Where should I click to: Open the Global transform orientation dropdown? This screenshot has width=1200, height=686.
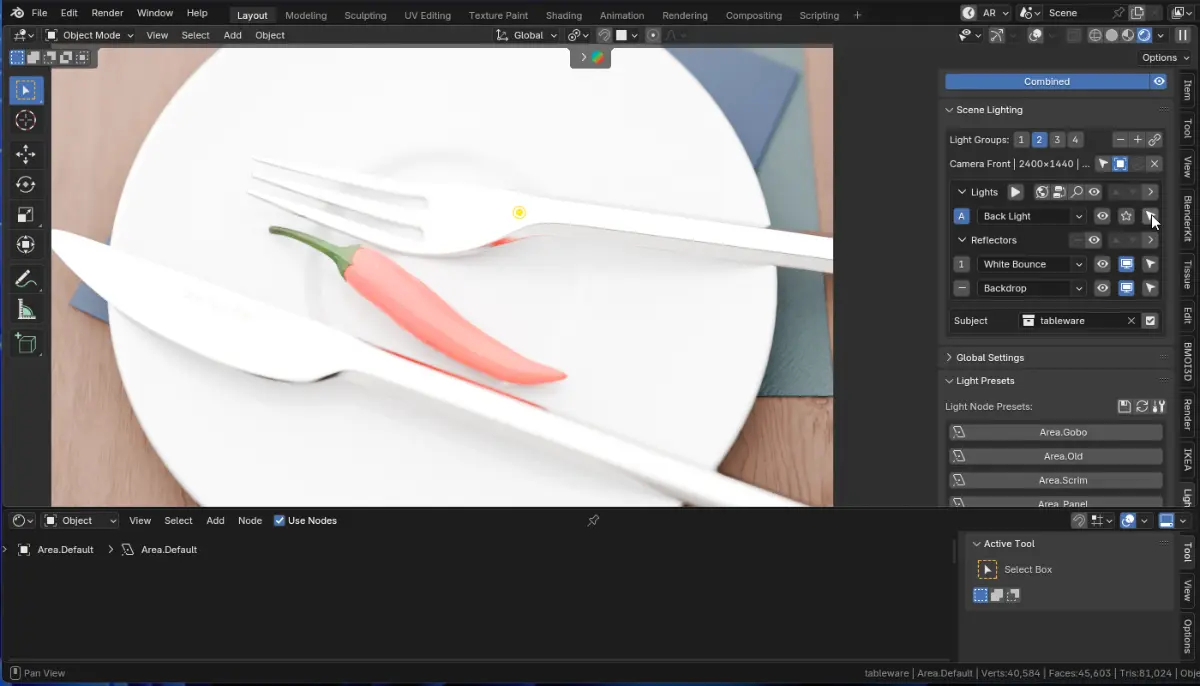point(527,35)
